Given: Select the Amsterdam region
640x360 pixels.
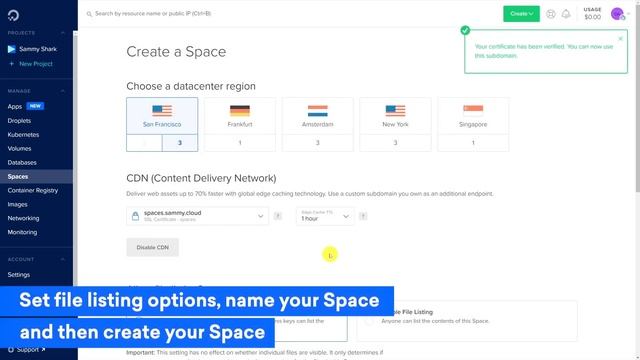Looking at the screenshot, I should click(318, 116).
